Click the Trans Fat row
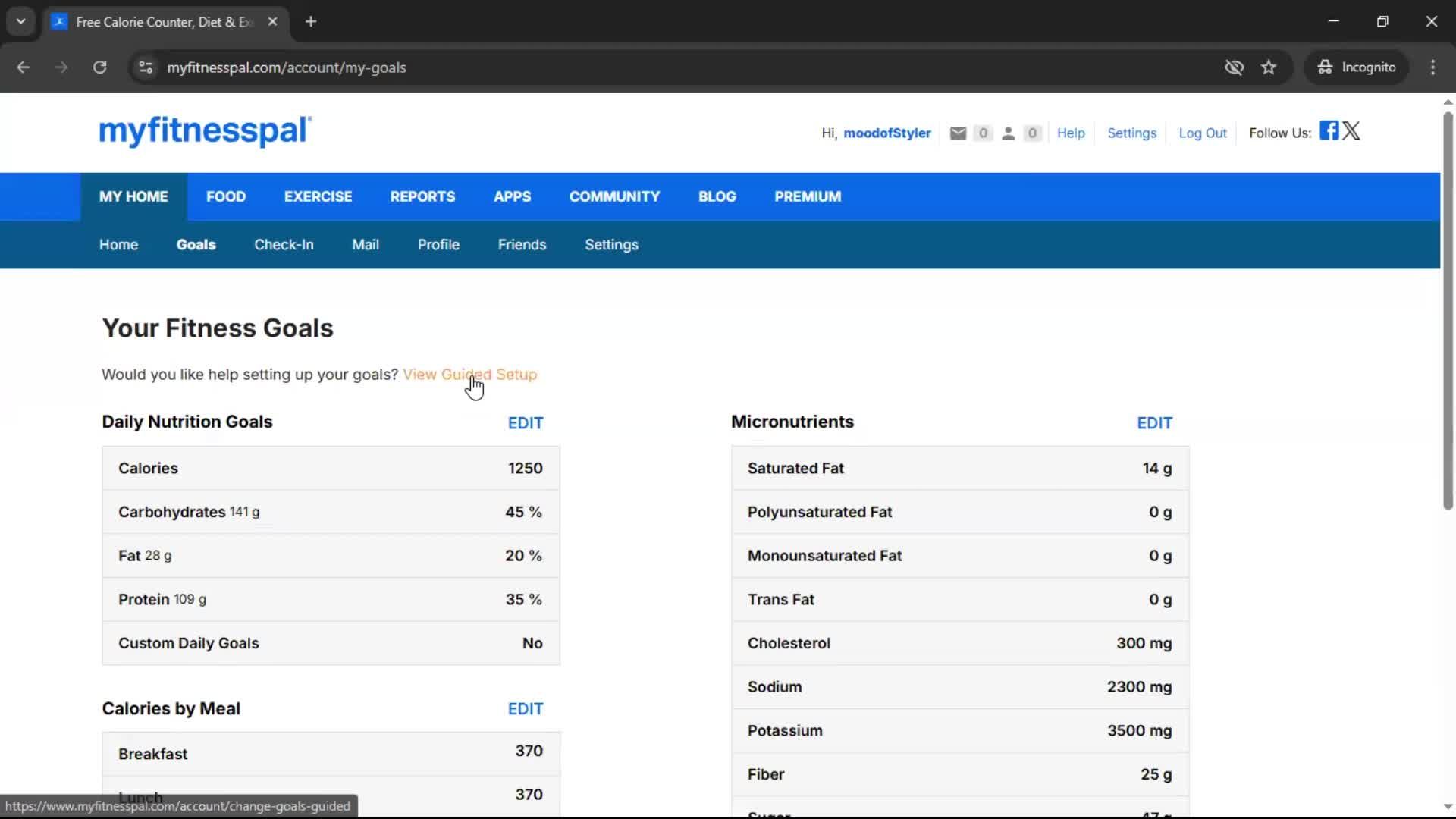The image size is (1456, 819). (959, 600)
